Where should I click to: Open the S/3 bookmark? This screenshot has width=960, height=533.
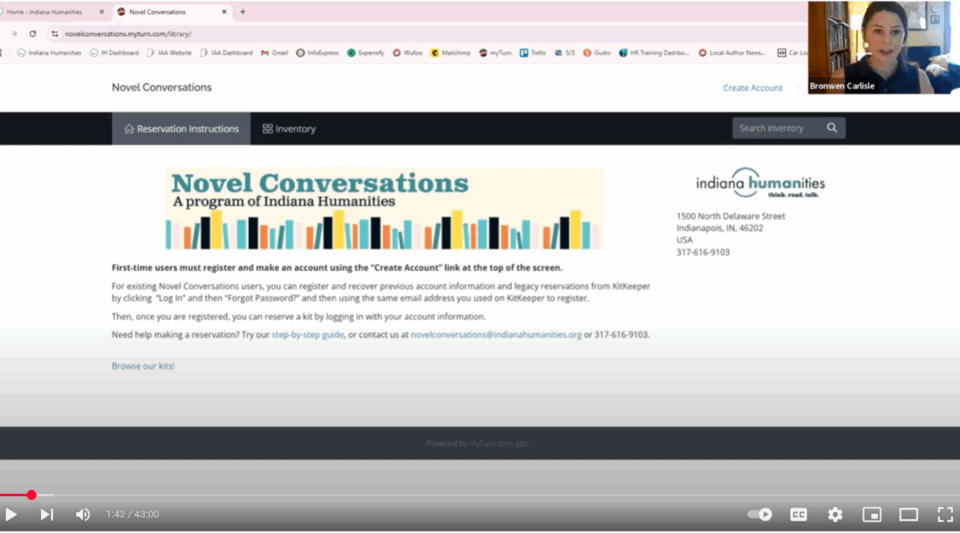(x=564, y=53)
